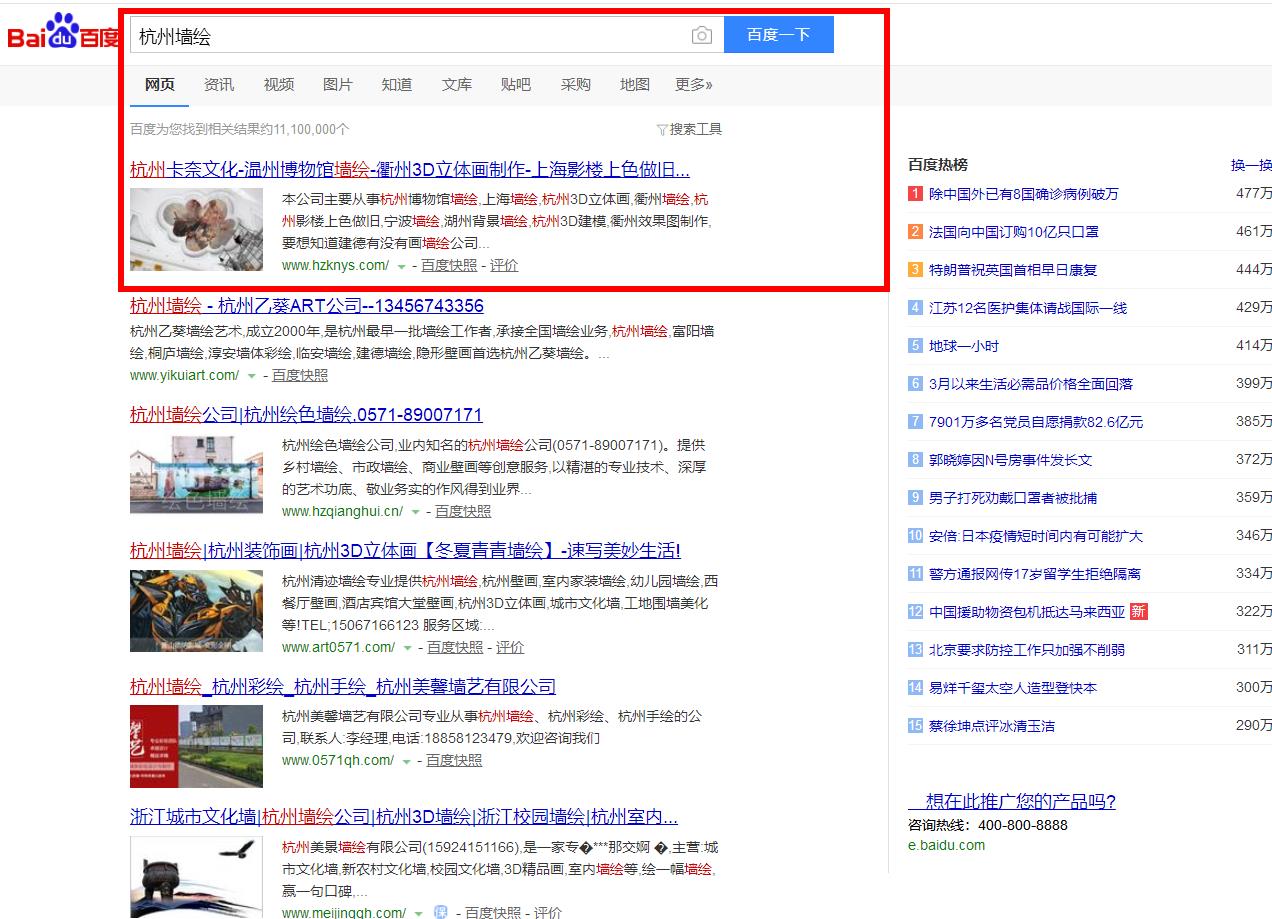
Task: Open hot item 3月以来生活必需品价格全面回落
Action: [x=1031, y=384]
